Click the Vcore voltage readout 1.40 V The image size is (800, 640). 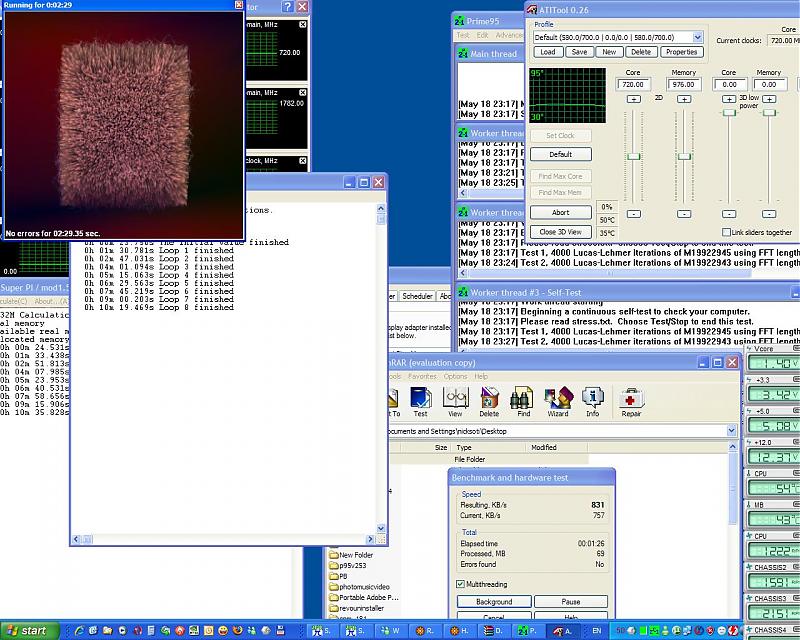pyautogui.click(x=773, y=363)
